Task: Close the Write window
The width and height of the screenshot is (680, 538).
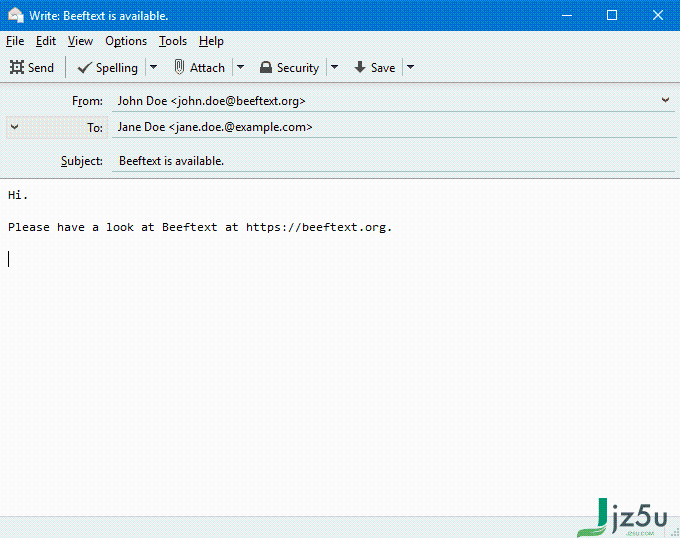Action: [658, 15]
